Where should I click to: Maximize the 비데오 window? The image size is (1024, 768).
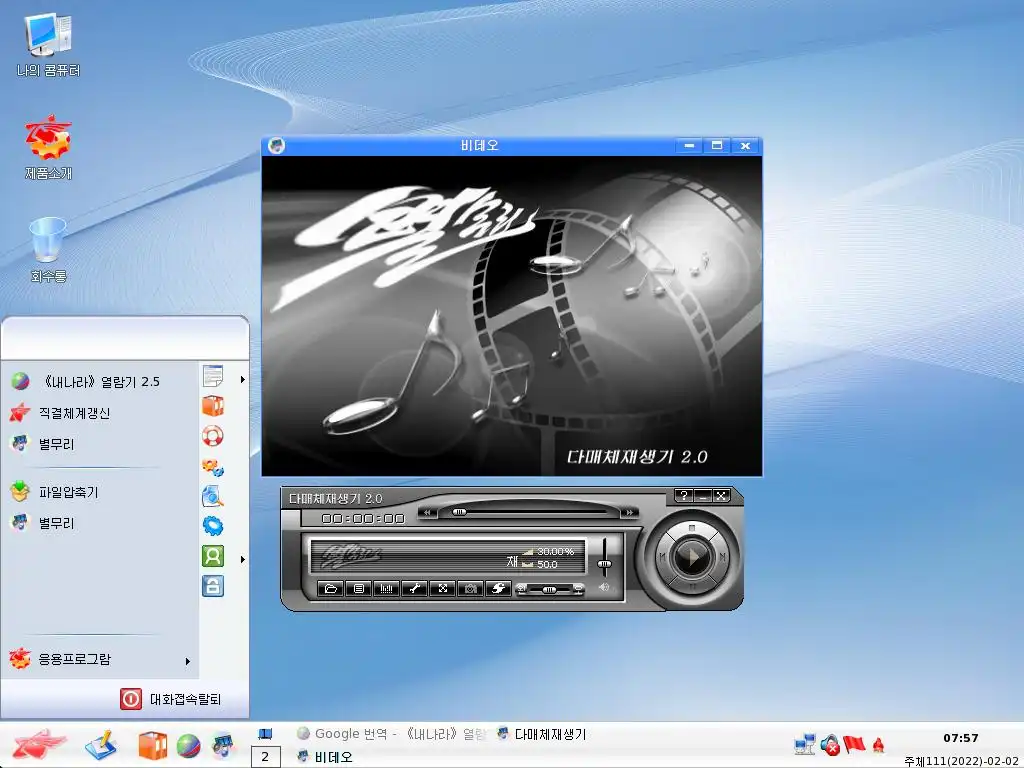coord(717,145)
